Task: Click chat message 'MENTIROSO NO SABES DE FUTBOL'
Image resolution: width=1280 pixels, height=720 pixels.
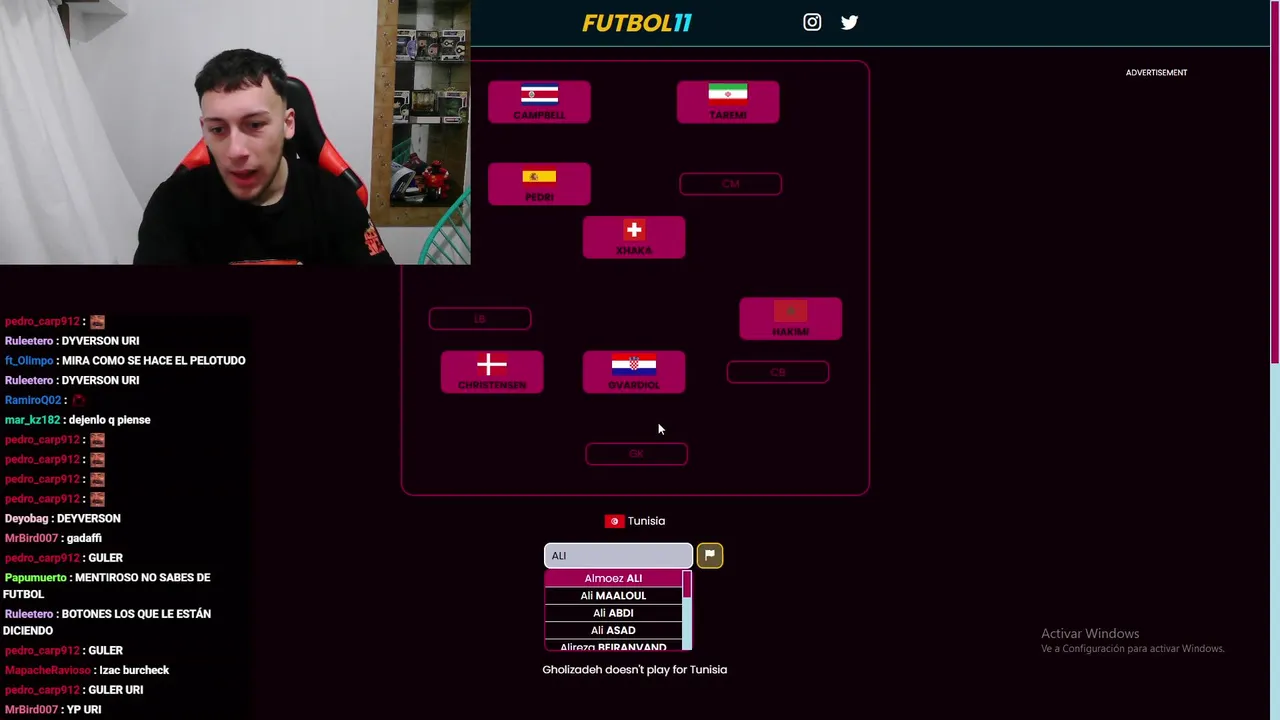Action: (x=107, y=586)
